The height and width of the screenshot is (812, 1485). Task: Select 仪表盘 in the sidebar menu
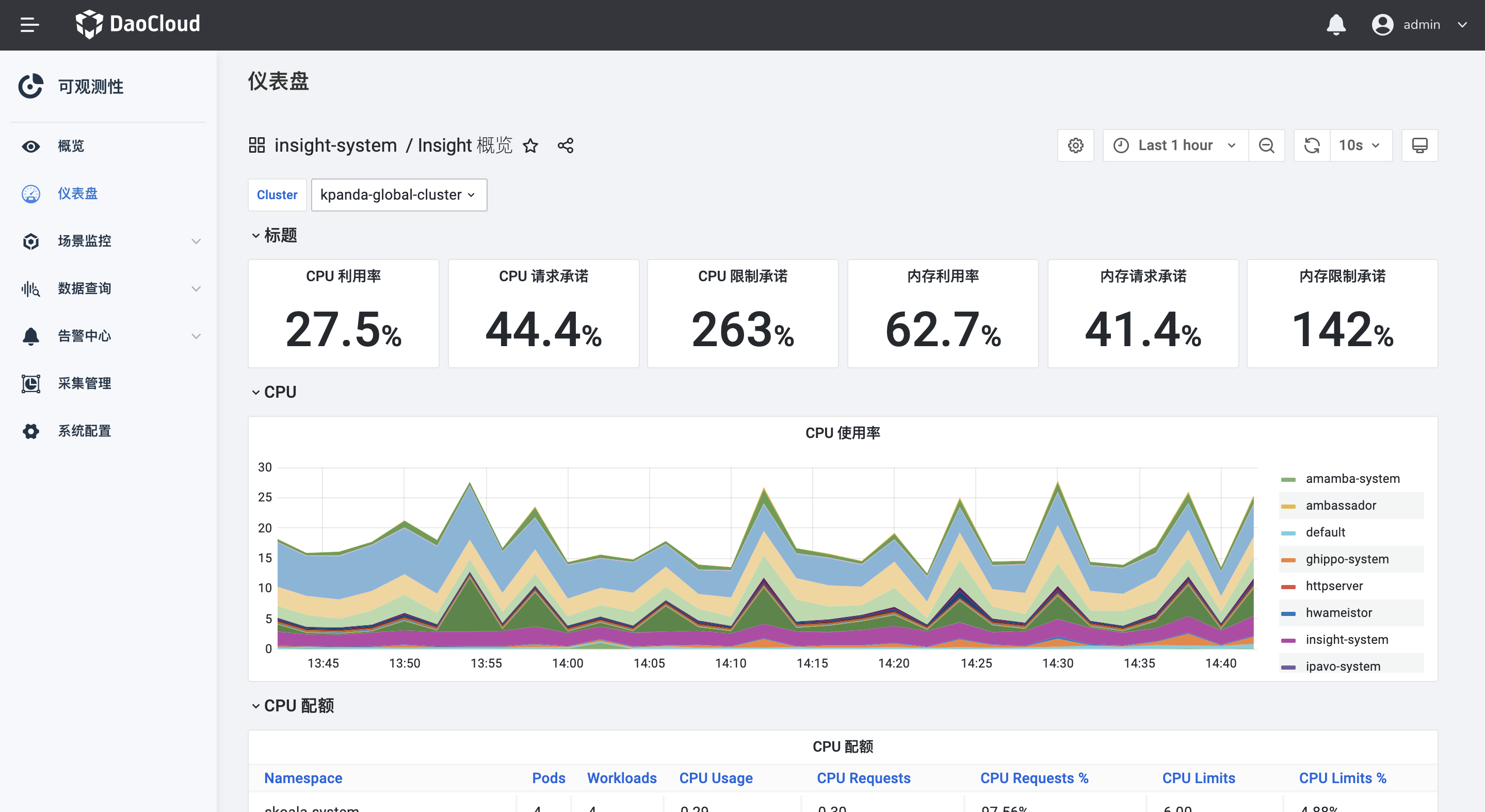point(77,193)
